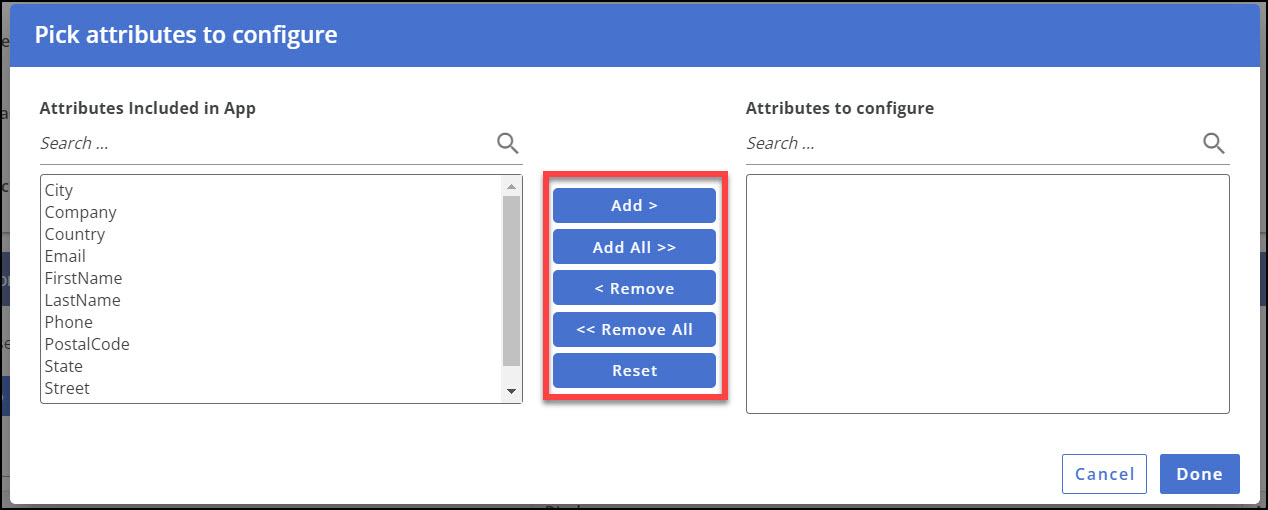The image size is (1268, 510).
Task: Cancel the attribute picker dialog
Action: (1104, 474)
